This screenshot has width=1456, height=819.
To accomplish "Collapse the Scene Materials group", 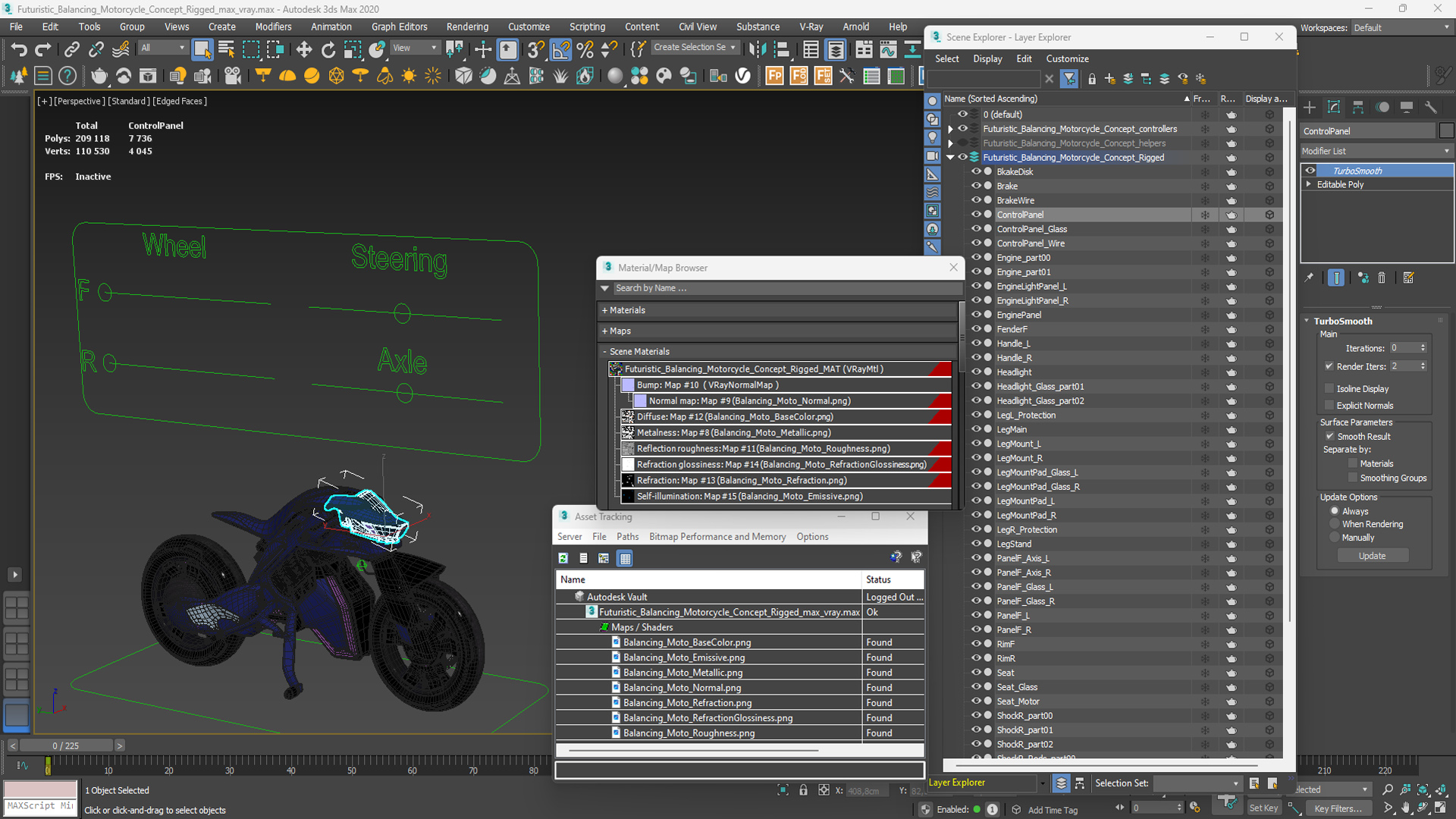I will pos(604,351).
